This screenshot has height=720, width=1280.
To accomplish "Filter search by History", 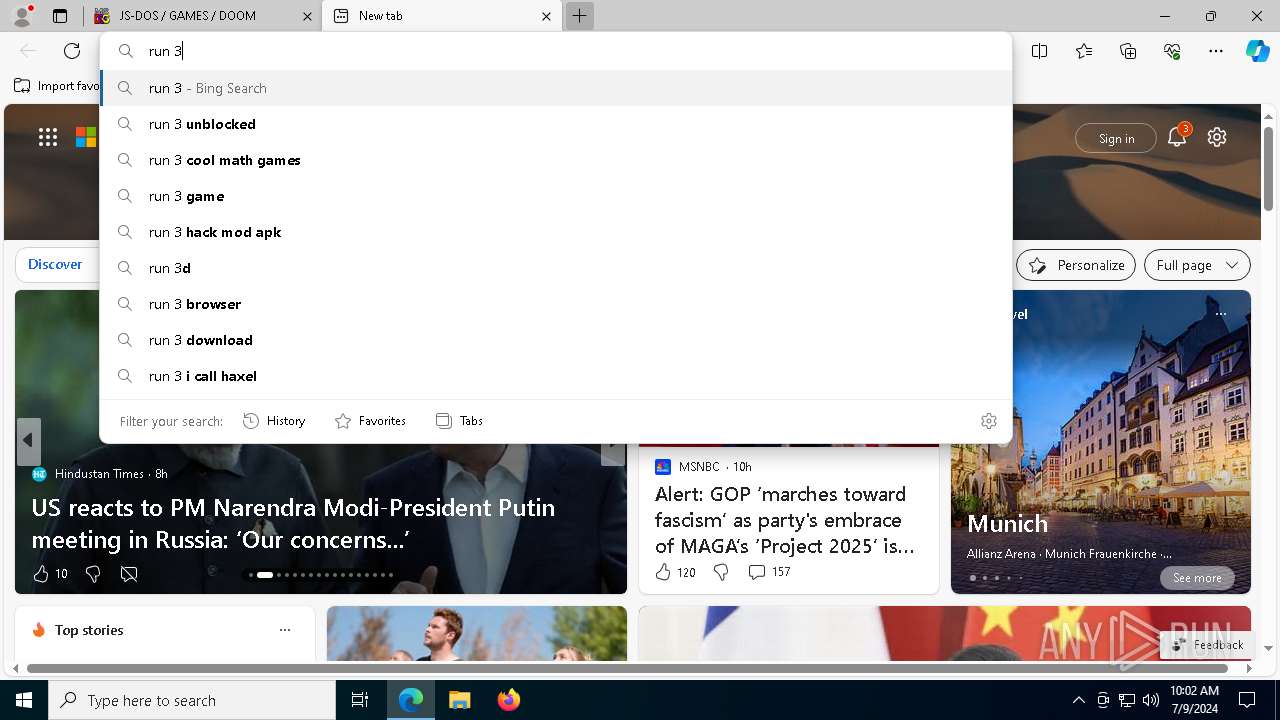I will (x=274, y=421).
